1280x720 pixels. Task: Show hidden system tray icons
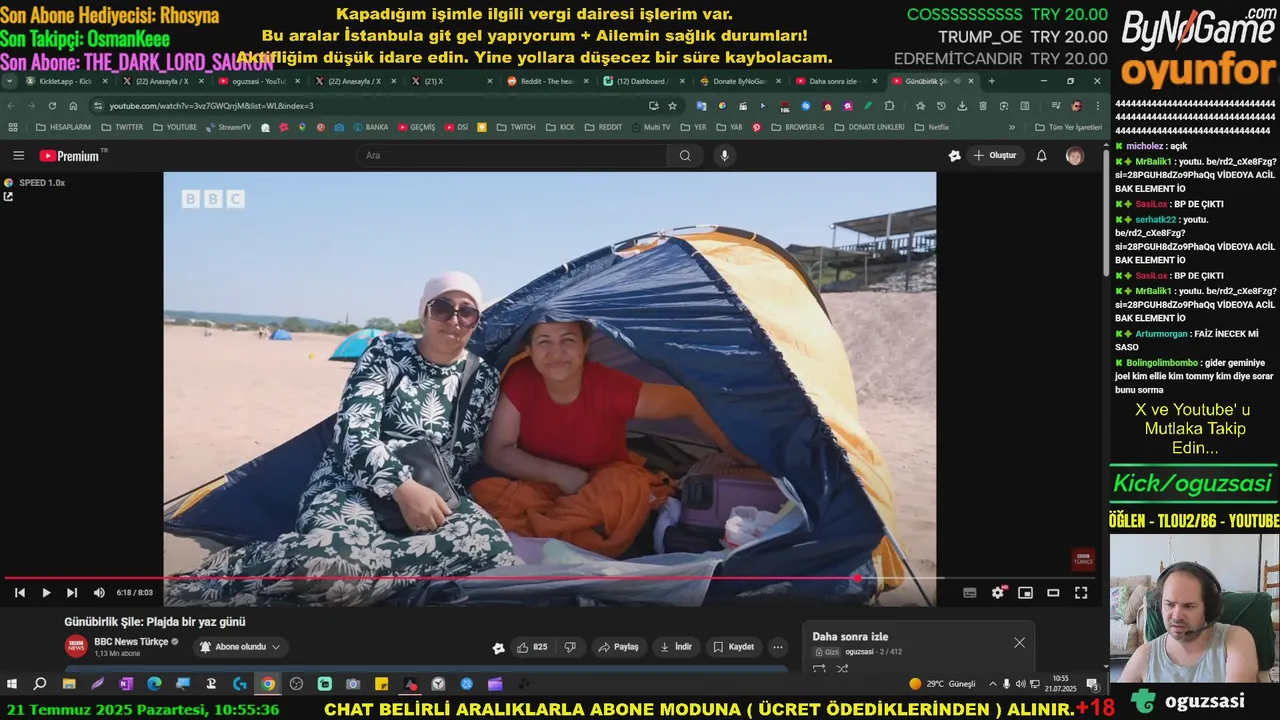pyautogui.click(x=992, y=684)
